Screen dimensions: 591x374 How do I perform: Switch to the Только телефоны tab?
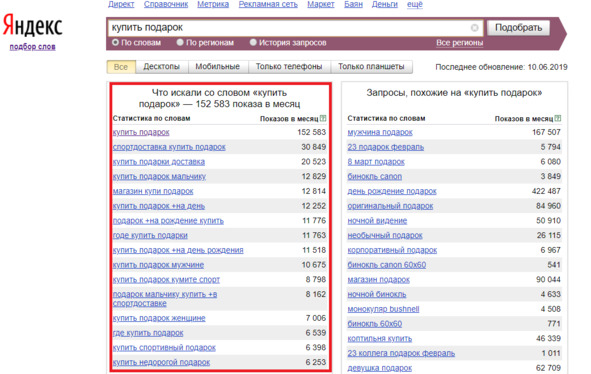pos(289,67)
